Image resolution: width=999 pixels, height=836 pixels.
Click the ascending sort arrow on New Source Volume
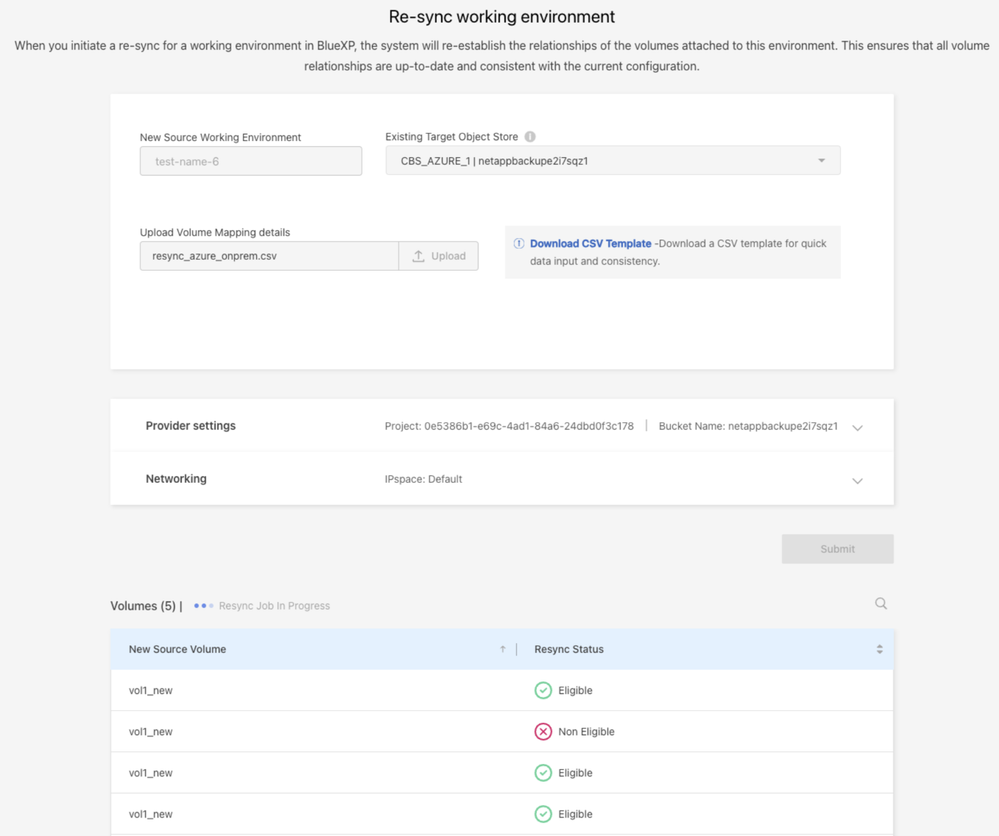(x=503, y=650)
